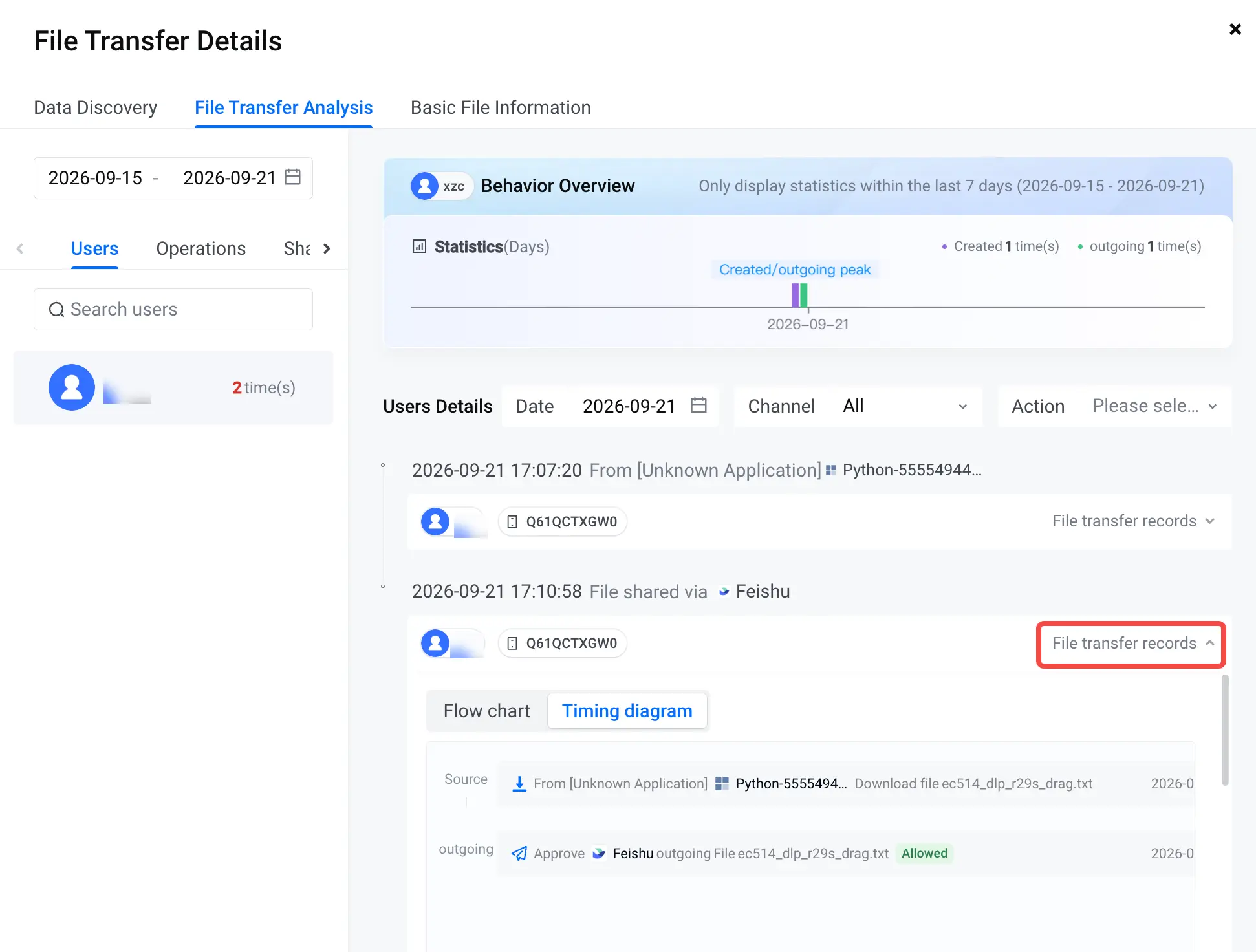Image resolution: width=1256 pixels, height=952 pixels.
Task: Click the Search users input field
Action: pyautogui.click(x=173, y=310)
